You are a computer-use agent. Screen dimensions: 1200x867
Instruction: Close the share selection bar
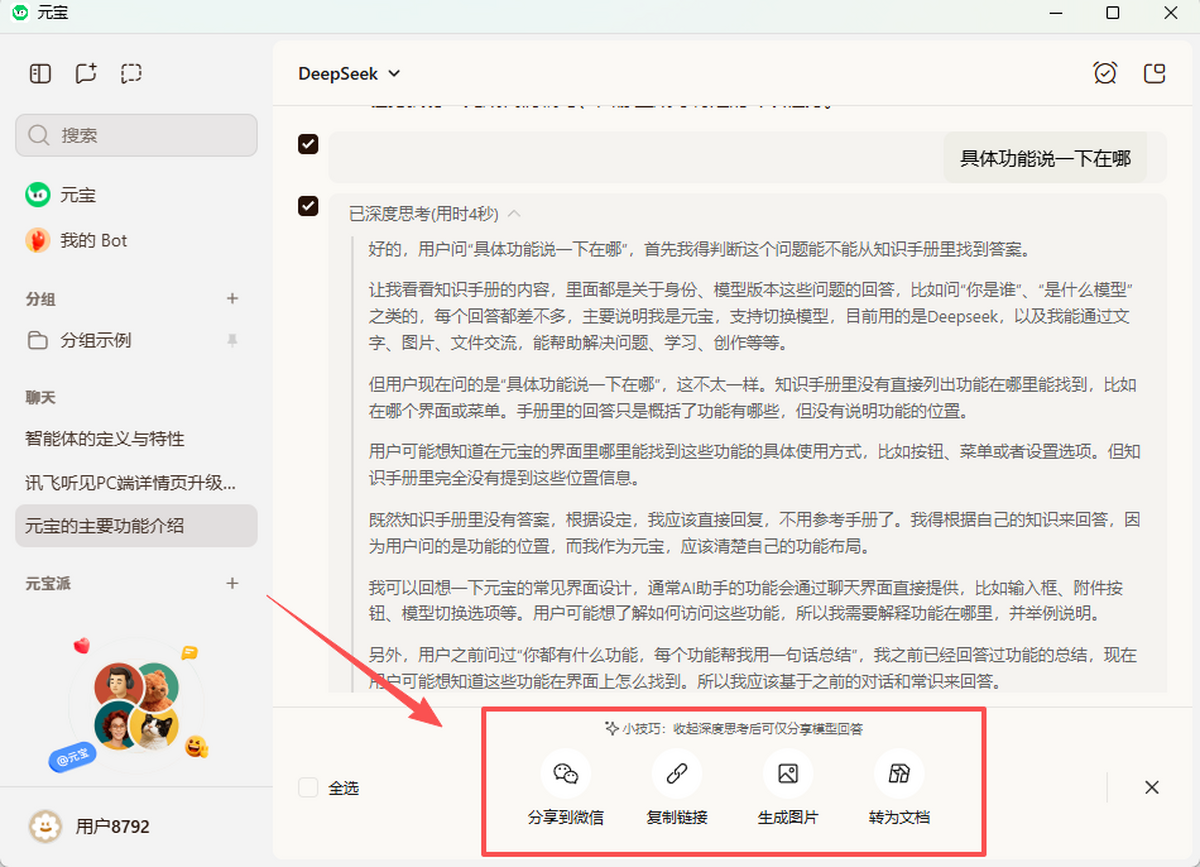coord(1152,787)
